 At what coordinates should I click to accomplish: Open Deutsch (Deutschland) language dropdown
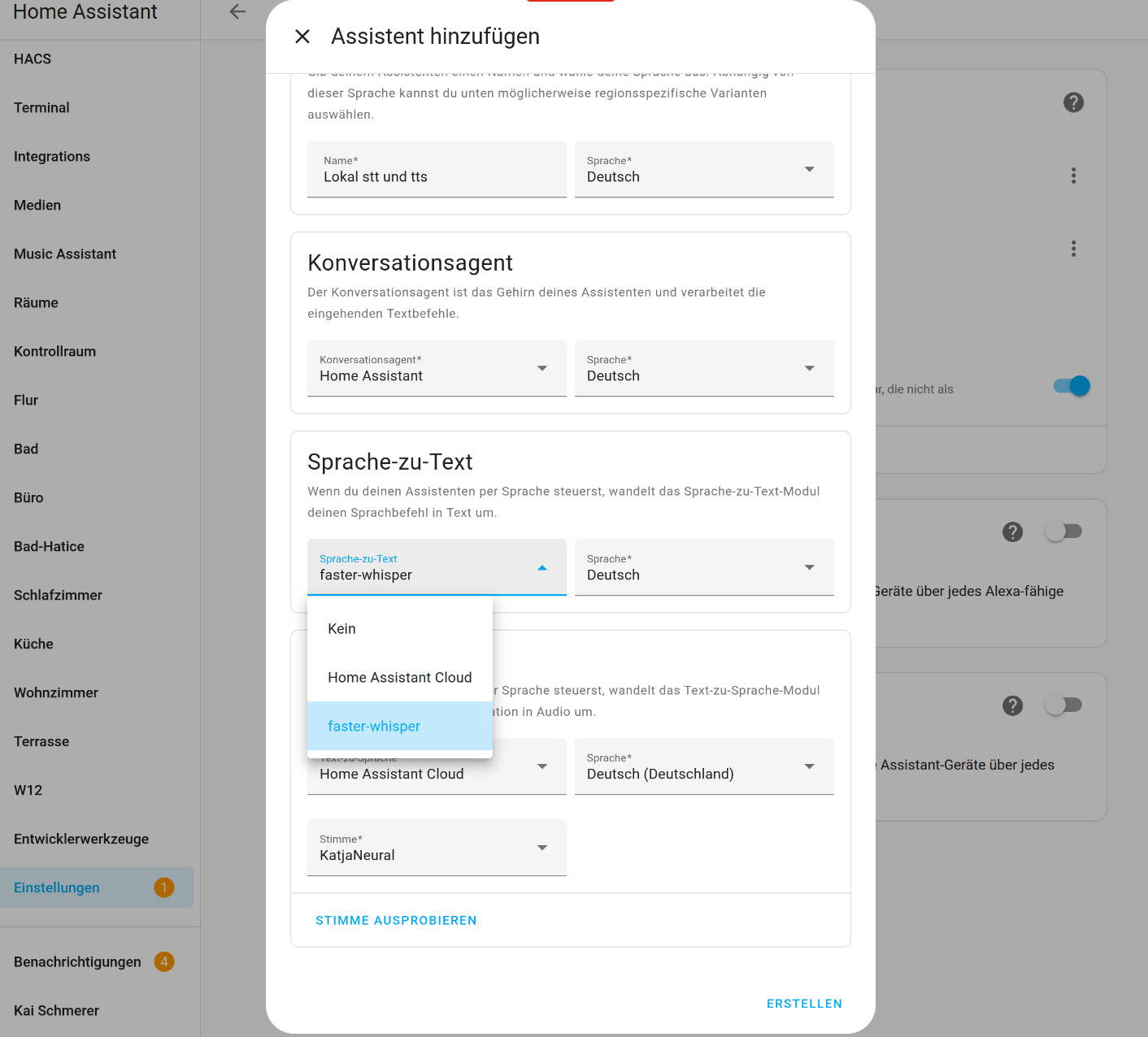point(704,767)
